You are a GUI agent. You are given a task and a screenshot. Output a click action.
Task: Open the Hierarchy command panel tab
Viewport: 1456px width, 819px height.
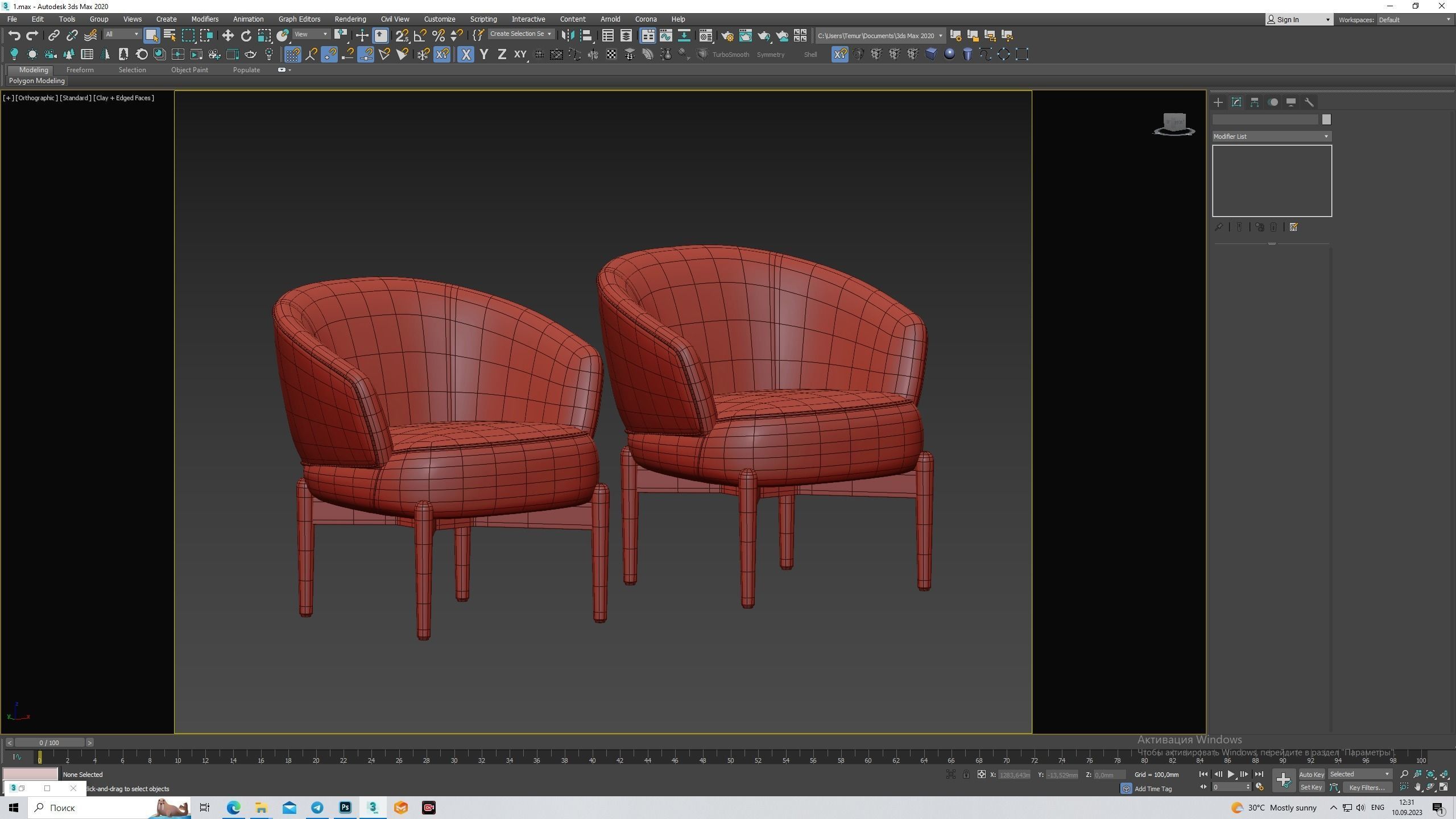[x=1255, y=102]
